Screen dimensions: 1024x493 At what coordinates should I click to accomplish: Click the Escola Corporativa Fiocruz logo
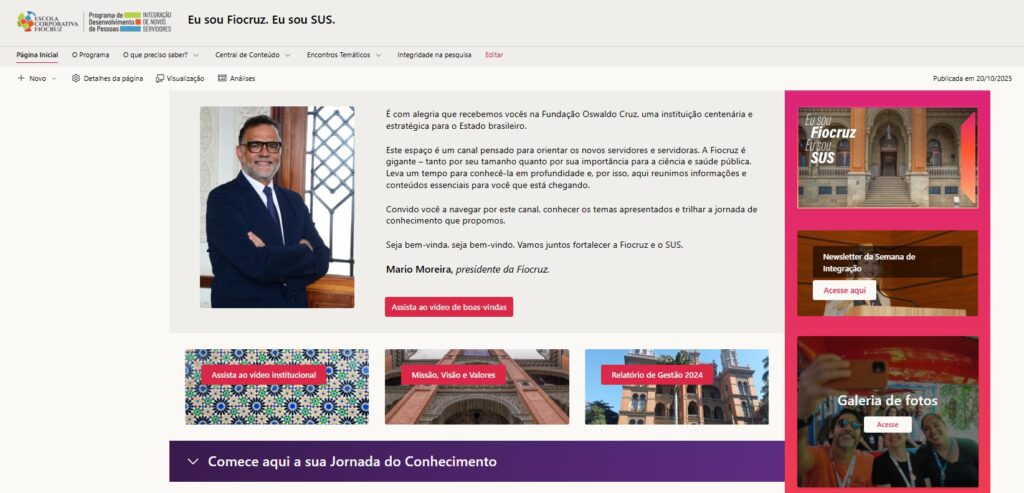[x=48, y=22]
